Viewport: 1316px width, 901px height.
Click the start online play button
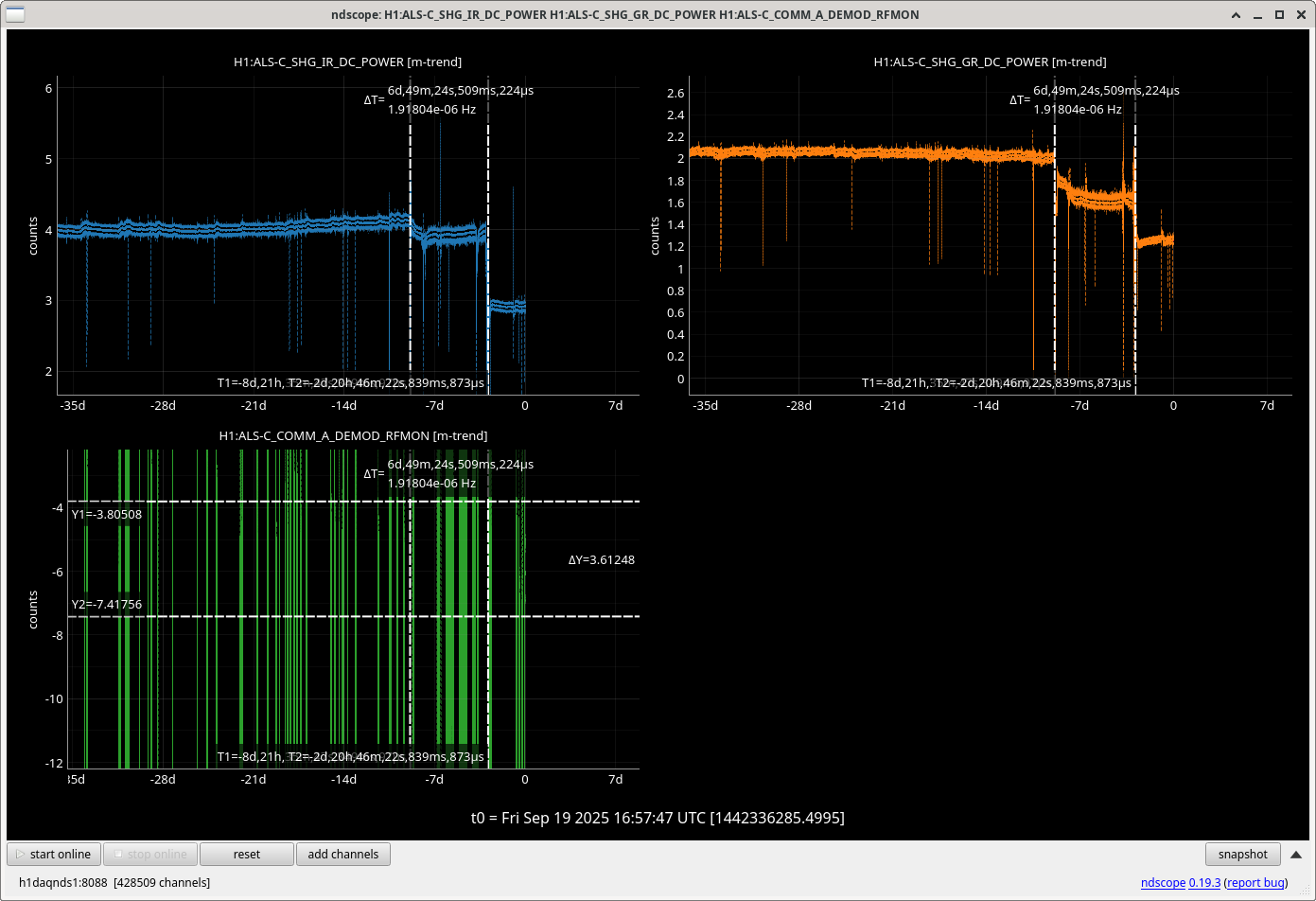[x=54, y=854]
